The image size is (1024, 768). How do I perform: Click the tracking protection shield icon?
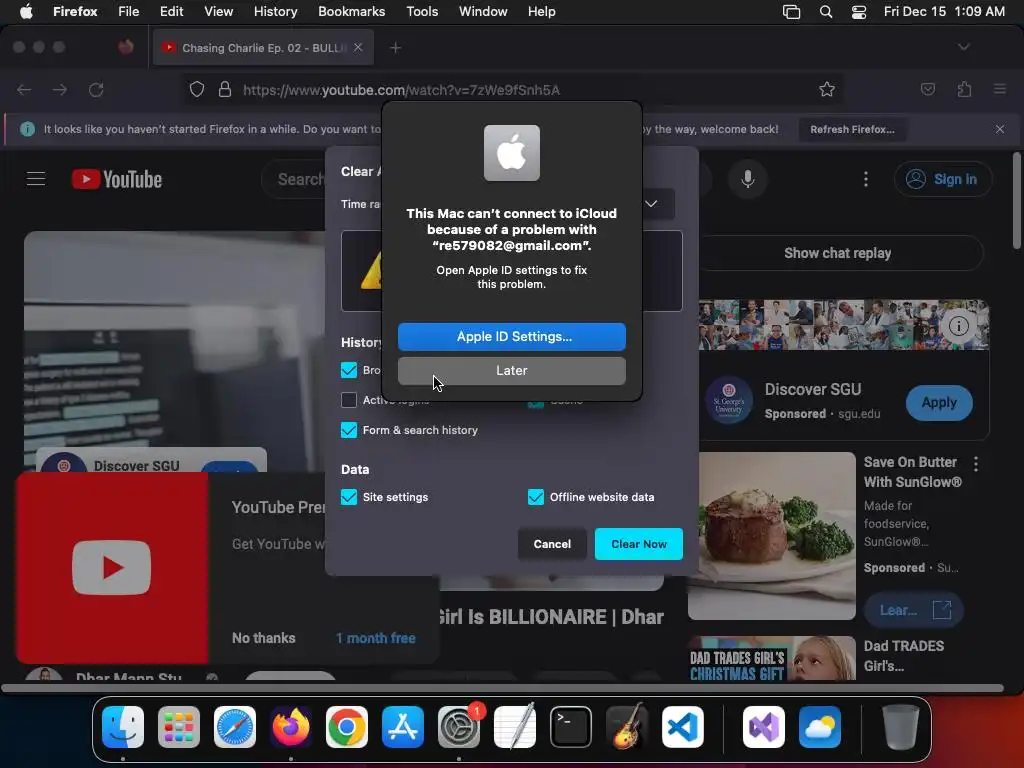197,89
